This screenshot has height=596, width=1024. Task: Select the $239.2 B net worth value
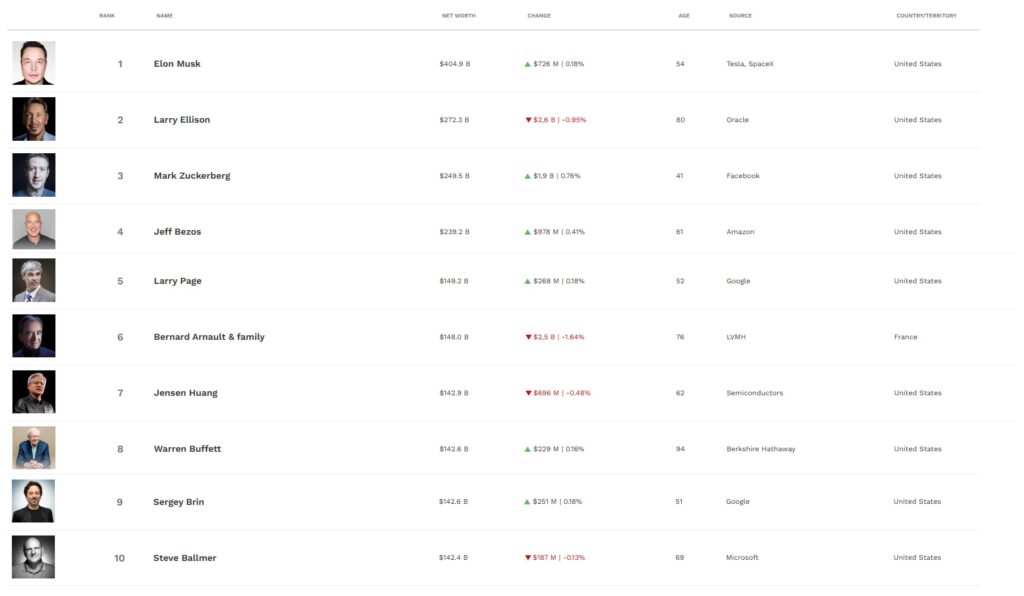coord(455,232)
